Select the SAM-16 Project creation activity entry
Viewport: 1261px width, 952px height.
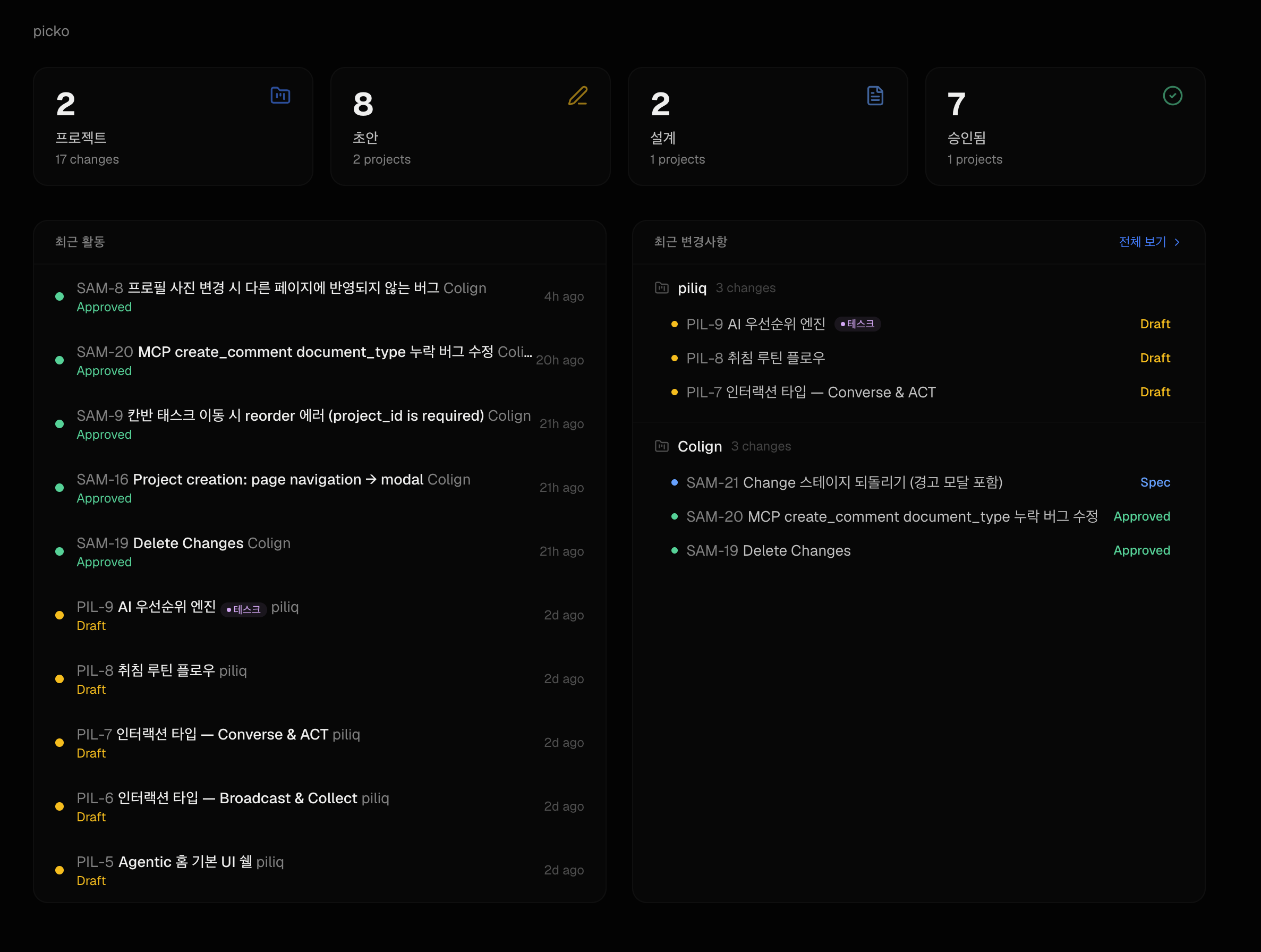click(x=274, y=479)
